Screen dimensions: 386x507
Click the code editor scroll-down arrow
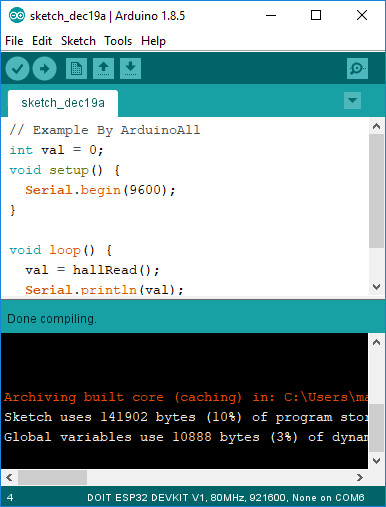tap(377, 287)
